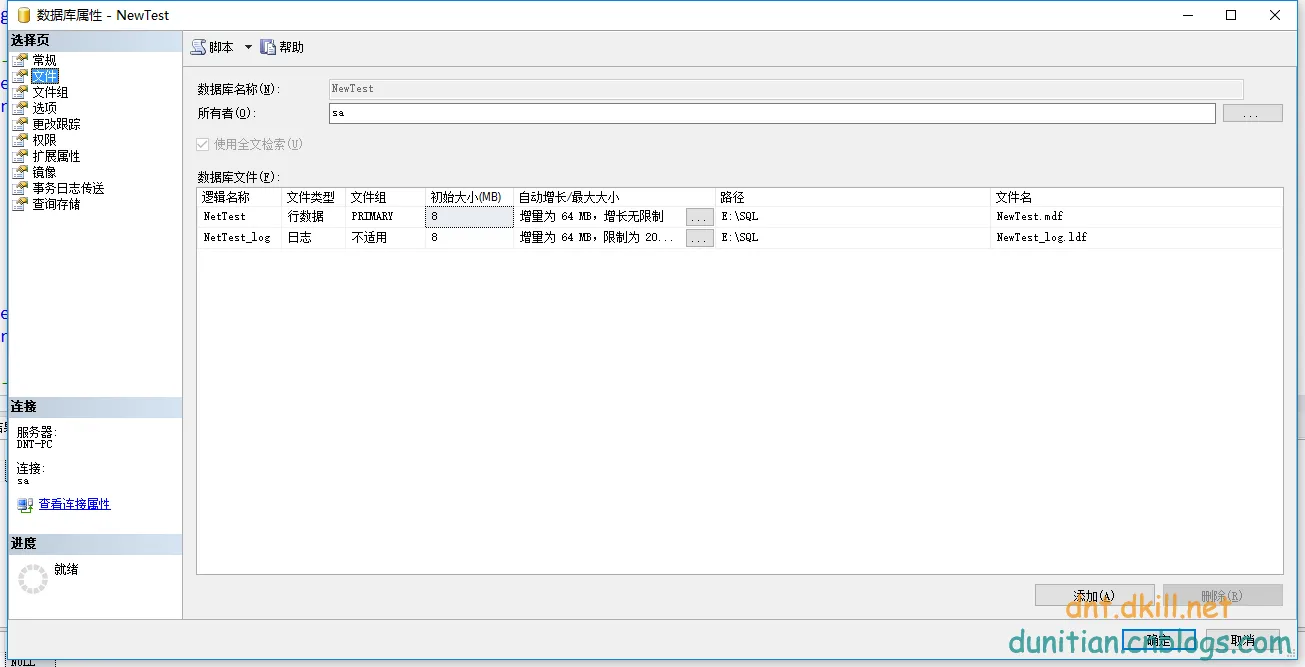Click the 帮助 help icon in toolbar
This screenshot has height=667, width=1305.
point(268,47)
